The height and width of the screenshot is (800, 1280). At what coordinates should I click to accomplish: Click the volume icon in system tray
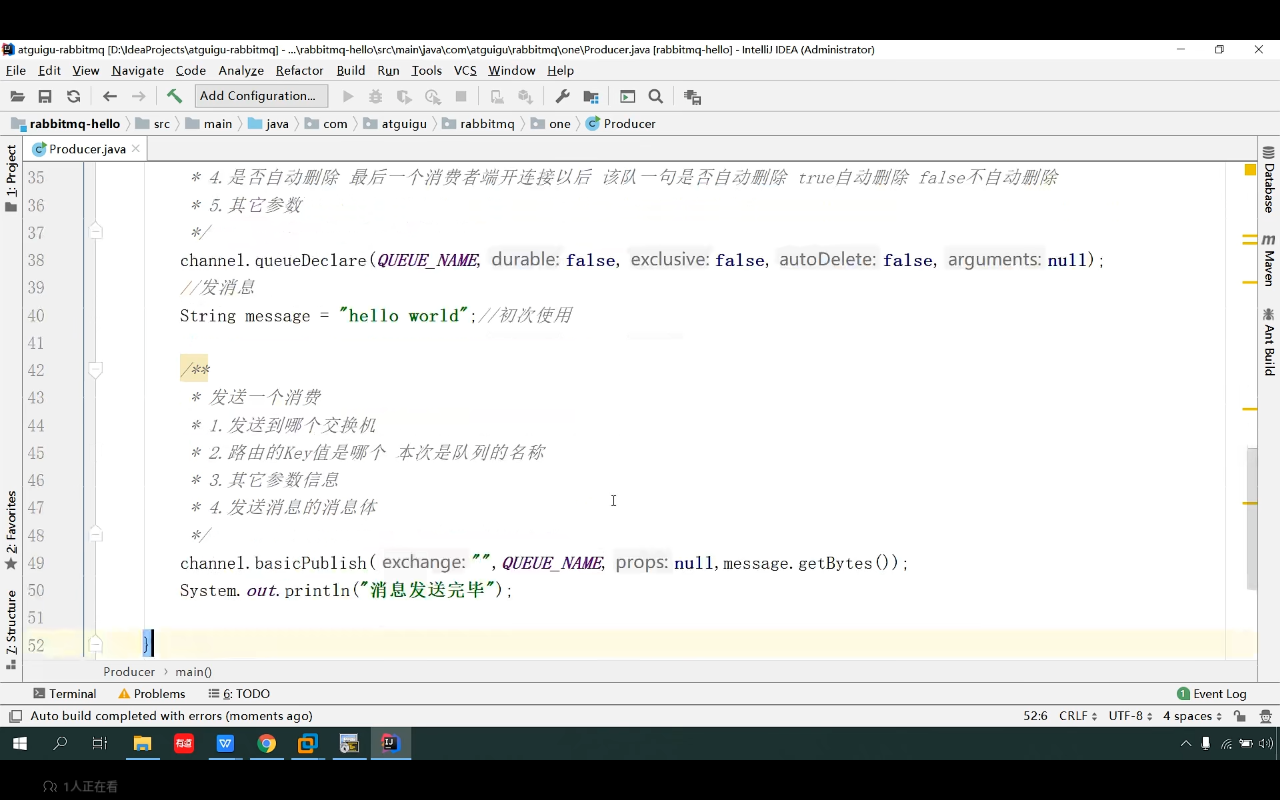coord(1266,743)
